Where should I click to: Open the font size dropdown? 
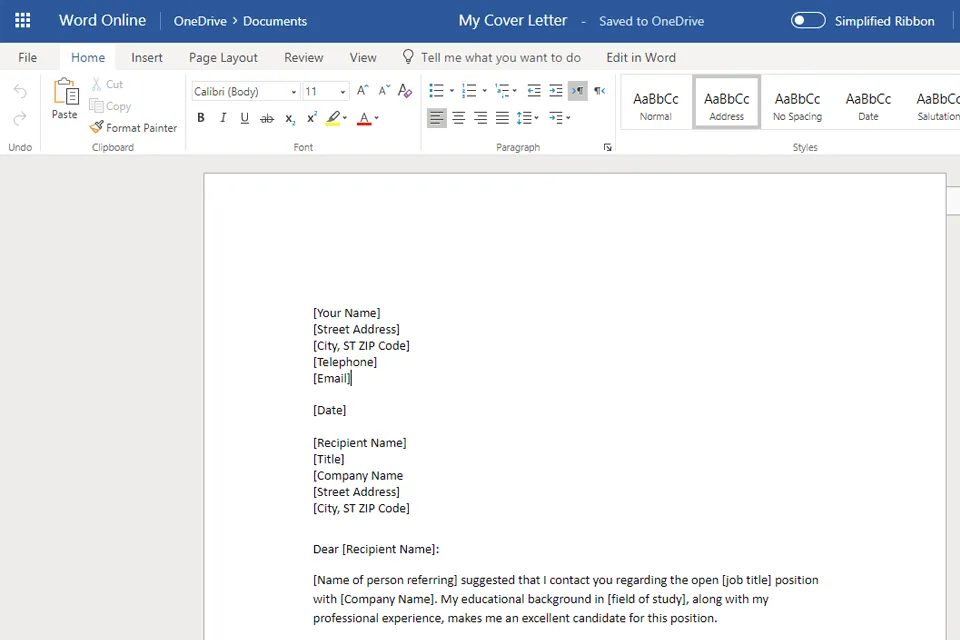click(x=342, y=91)
